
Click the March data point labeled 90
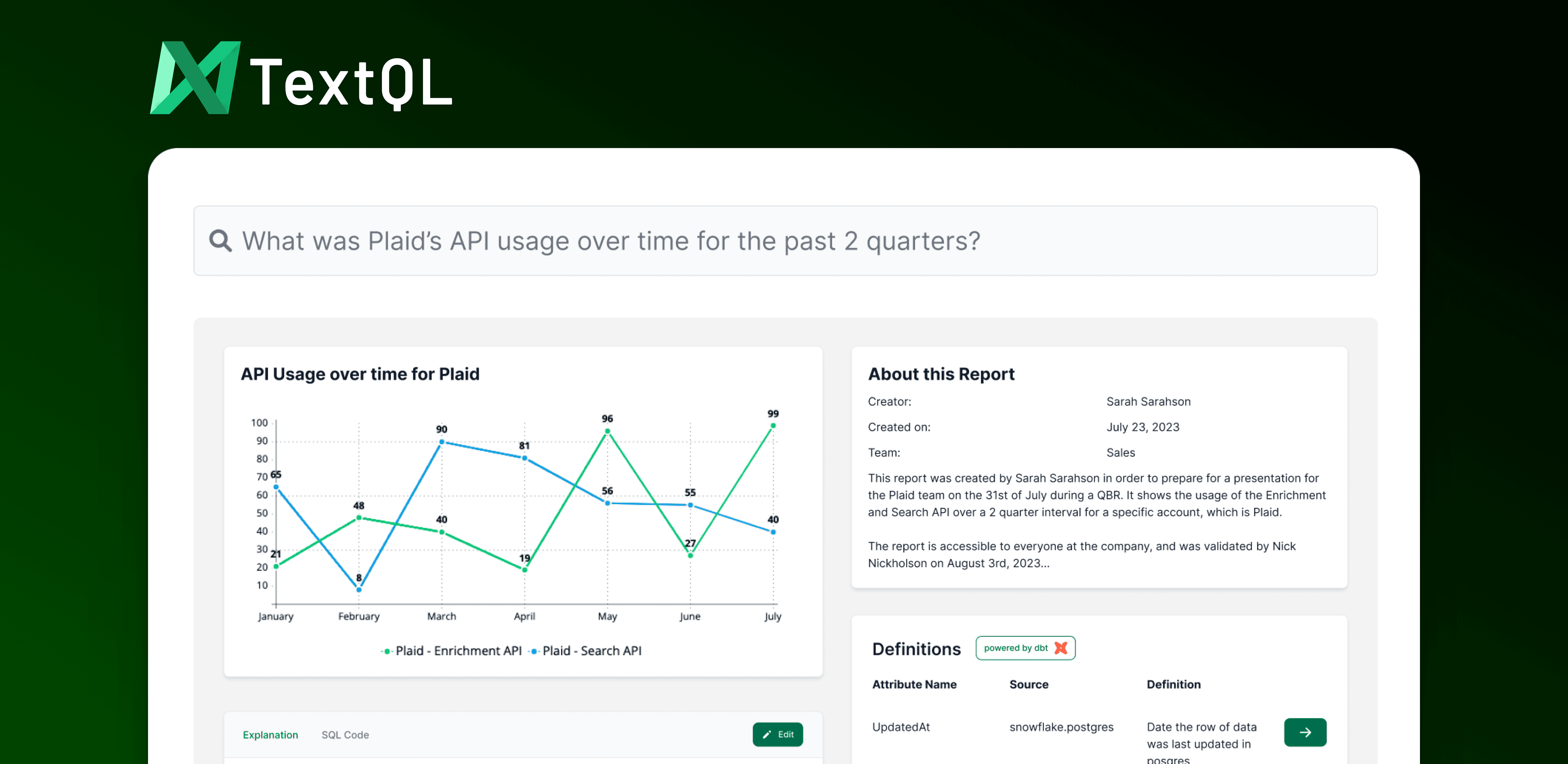[x=441, y=442]
